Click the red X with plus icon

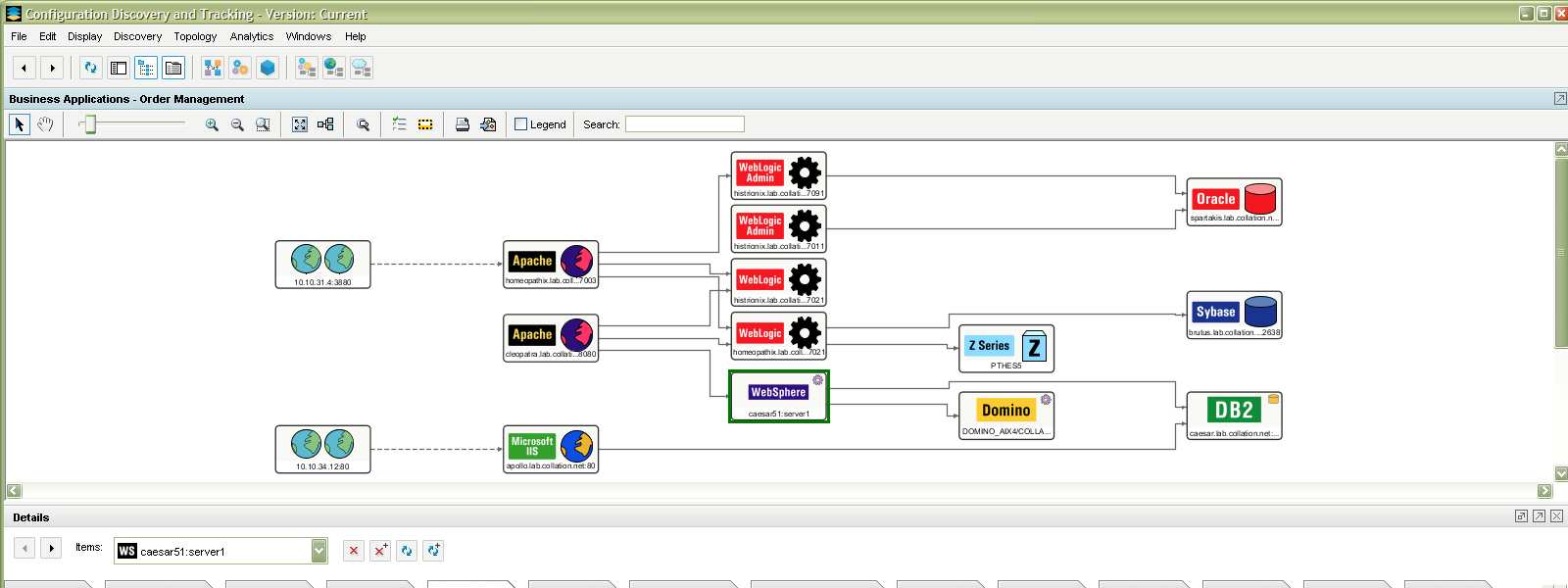tap(380, 551)
